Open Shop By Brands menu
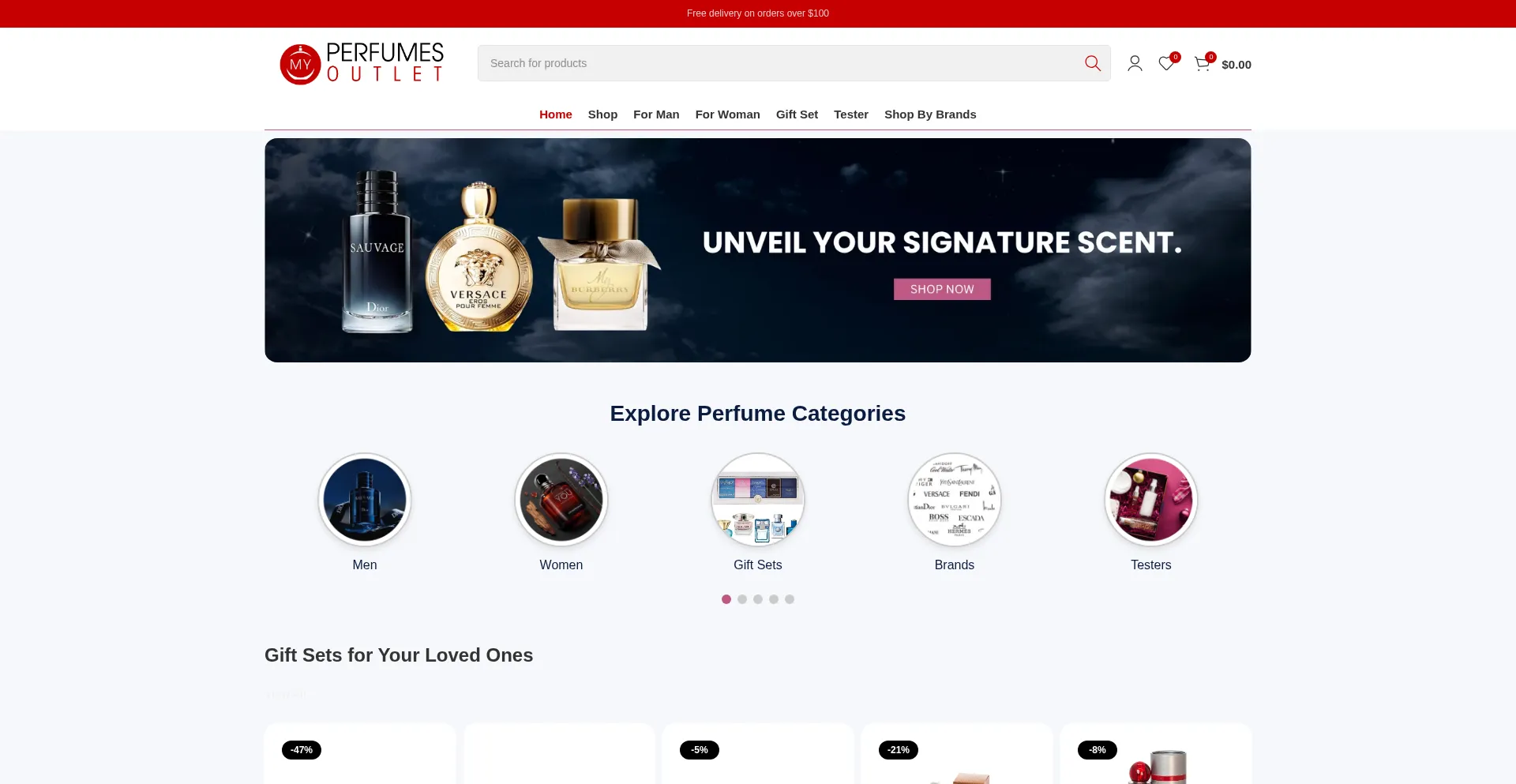This screenshot has width=1516, height=784. click(930, 114)
